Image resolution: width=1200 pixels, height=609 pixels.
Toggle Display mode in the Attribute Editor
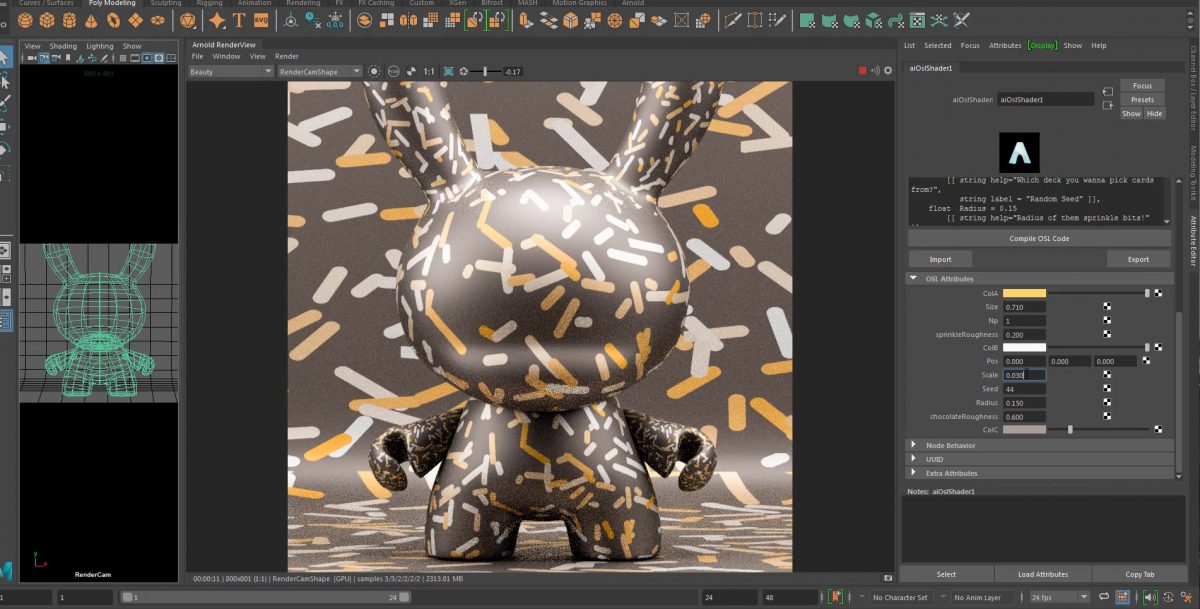[x=1043, y=45]
